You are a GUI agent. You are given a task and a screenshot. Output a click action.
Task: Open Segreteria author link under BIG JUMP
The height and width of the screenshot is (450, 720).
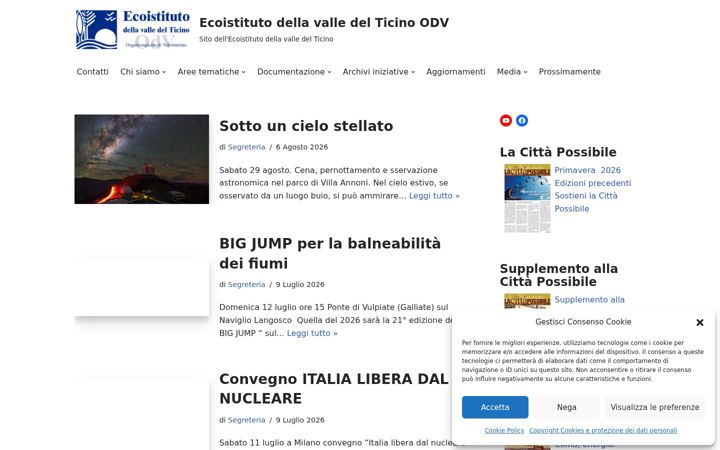[247, 284]
